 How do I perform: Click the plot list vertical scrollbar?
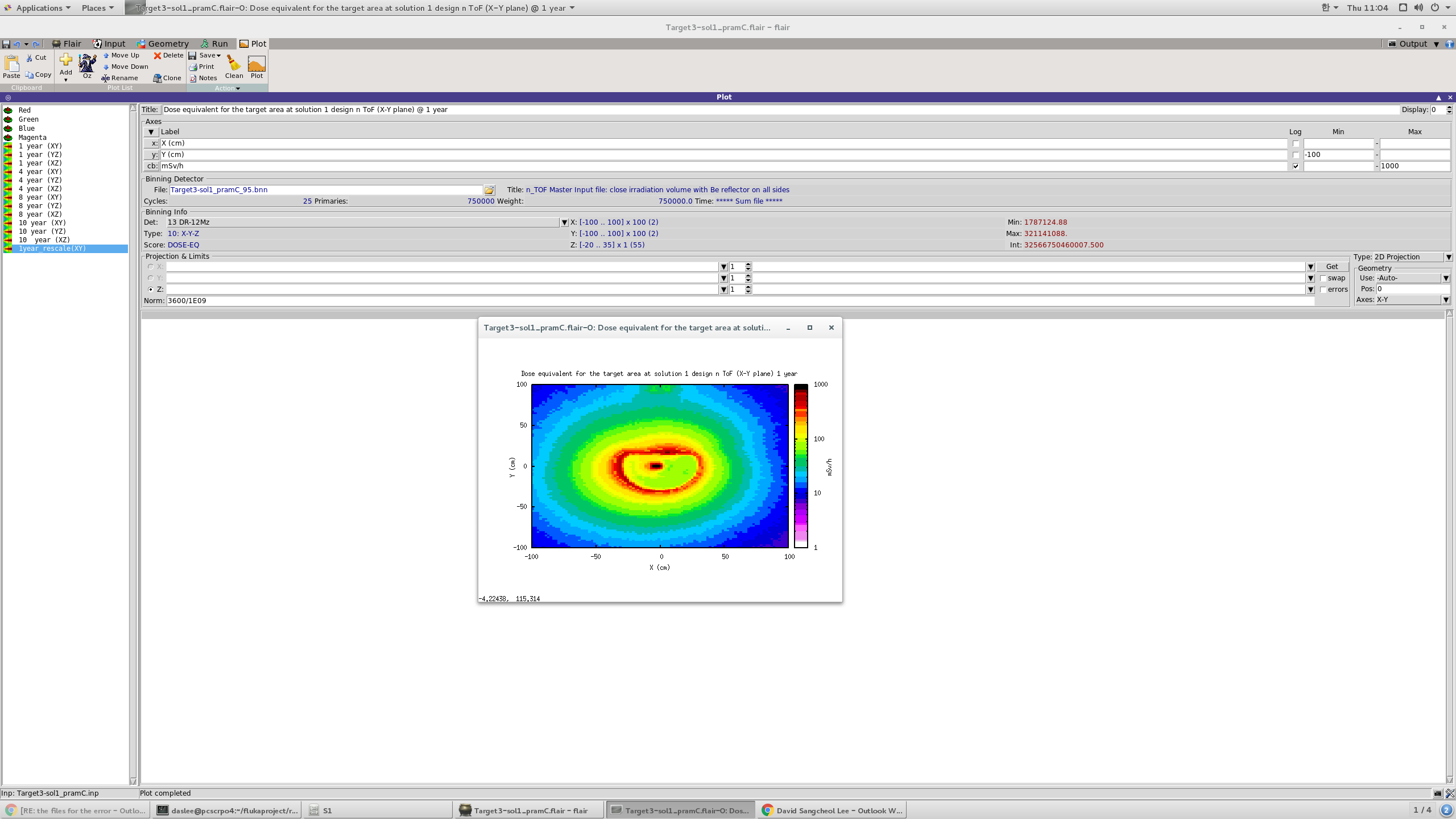point(133,444)
